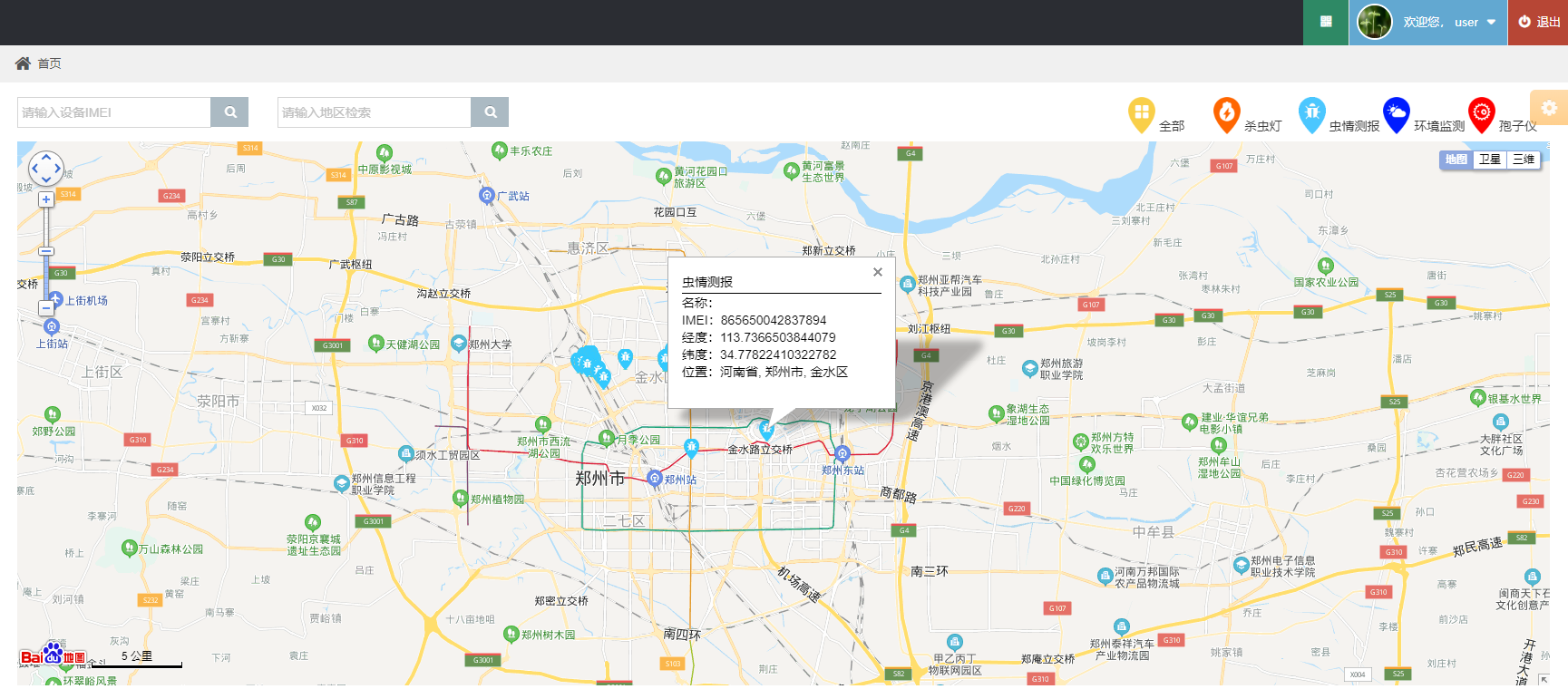Filter by red 孢子仪 spore icon
Image resolution: width=1568 pixels, height=689 pixels.
(1481, 114)
